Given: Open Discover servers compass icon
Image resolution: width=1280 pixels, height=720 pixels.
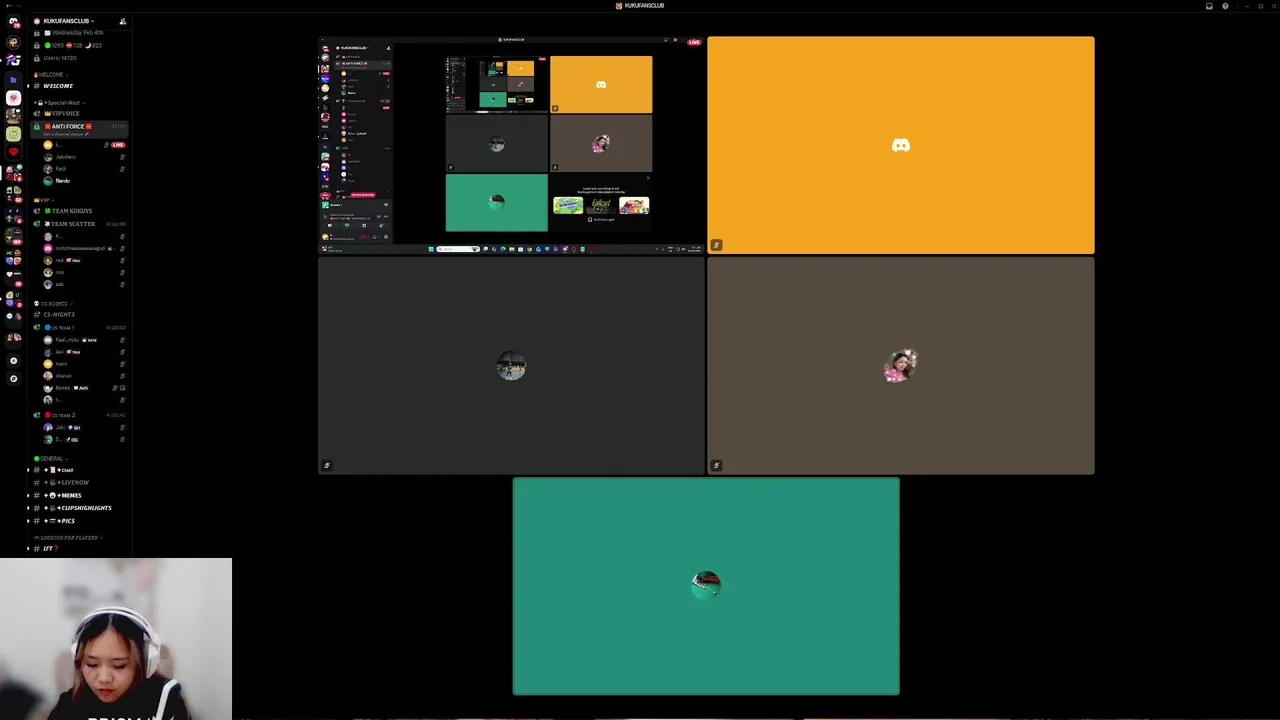Looking at the screenshot, I should [13, 378].
